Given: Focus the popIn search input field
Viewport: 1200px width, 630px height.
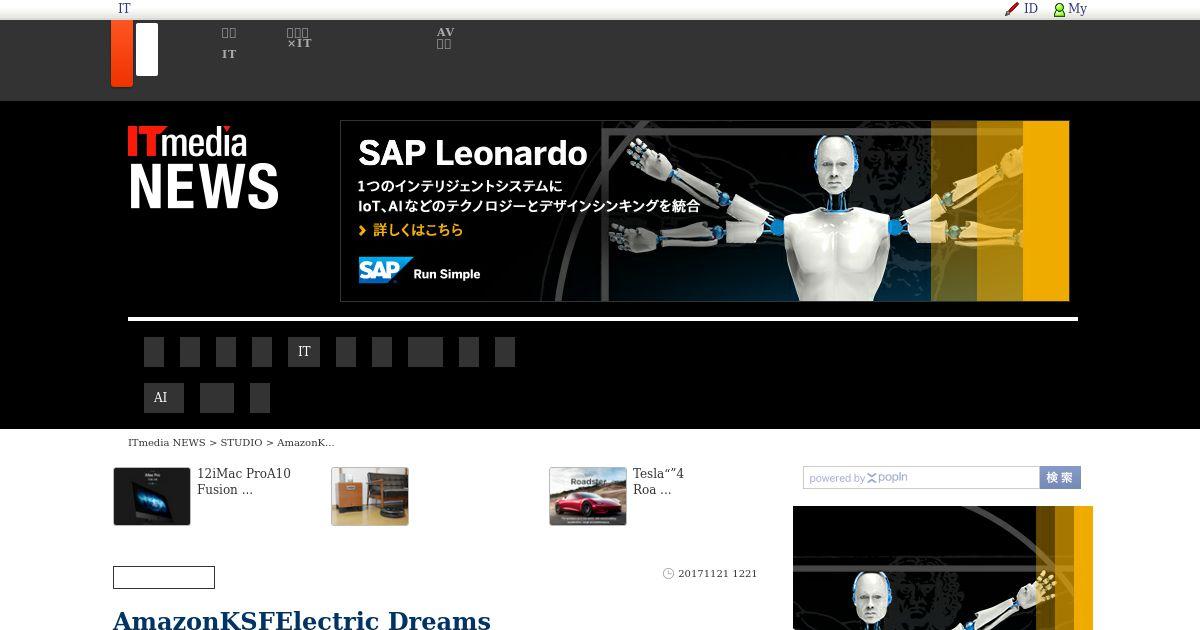Looking at the screenshot, I should click(x=921, y=478).
